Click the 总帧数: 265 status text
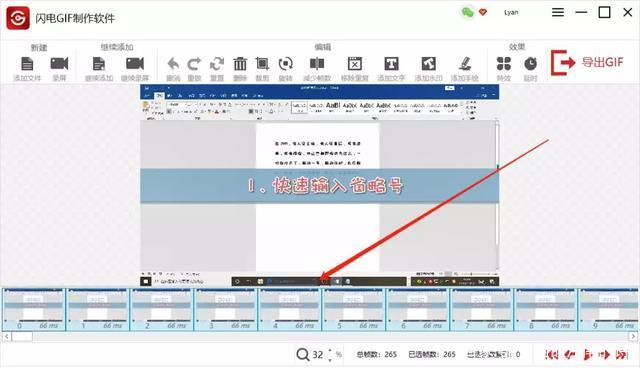The width and height of the screenshot is (640, 368). pyautogui.click(x=377, y=355)
